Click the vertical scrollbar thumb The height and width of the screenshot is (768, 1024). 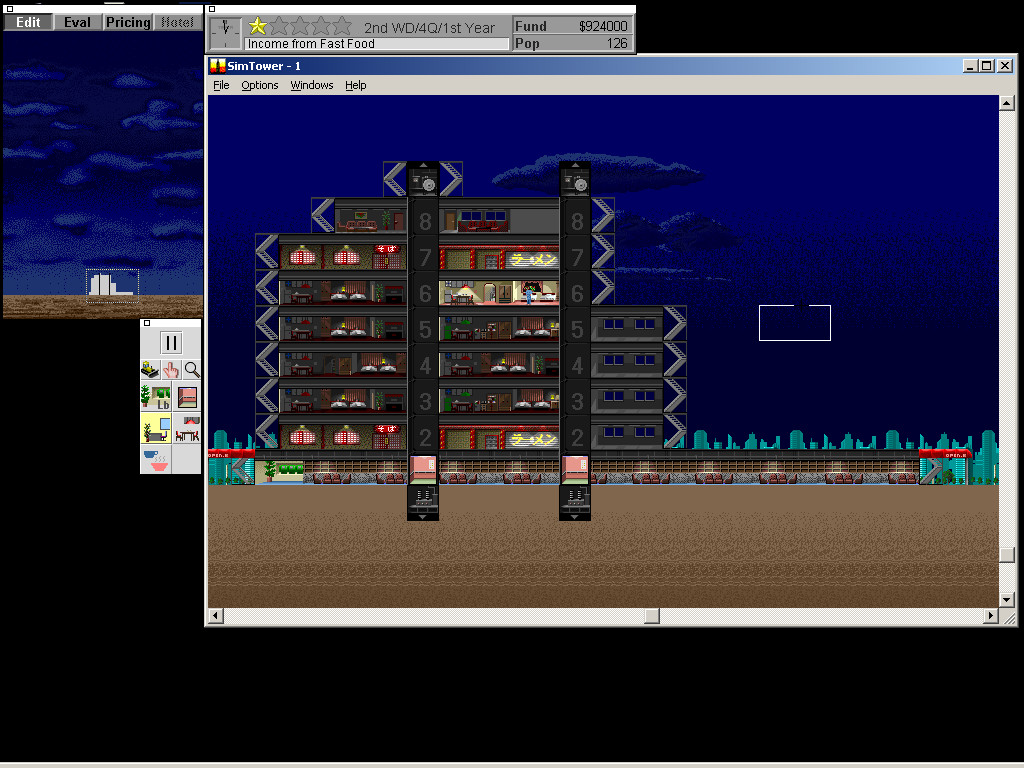[x=1006, y=554]
